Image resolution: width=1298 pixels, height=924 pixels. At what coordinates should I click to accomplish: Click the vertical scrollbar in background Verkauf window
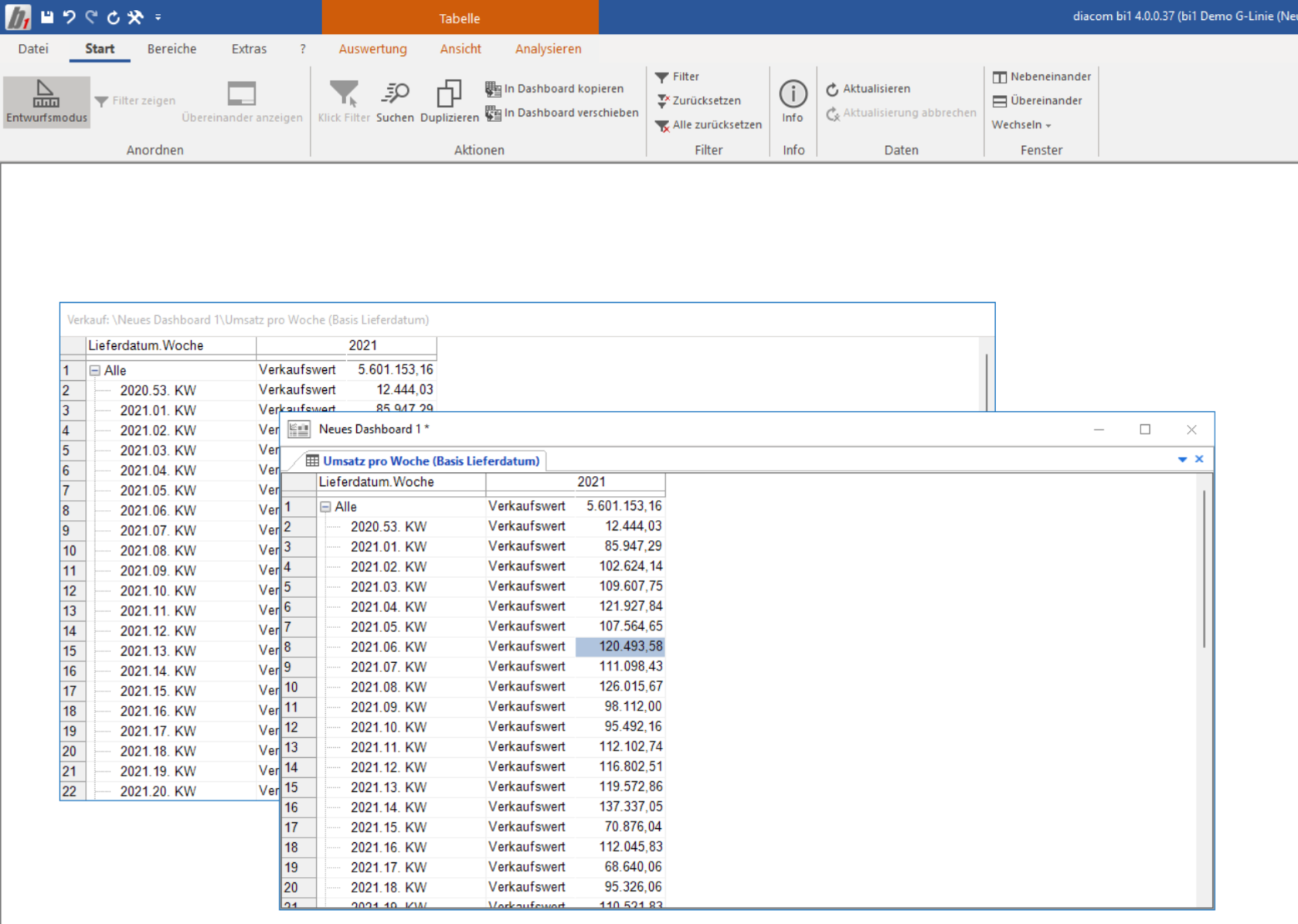click(x=987, y=382)
